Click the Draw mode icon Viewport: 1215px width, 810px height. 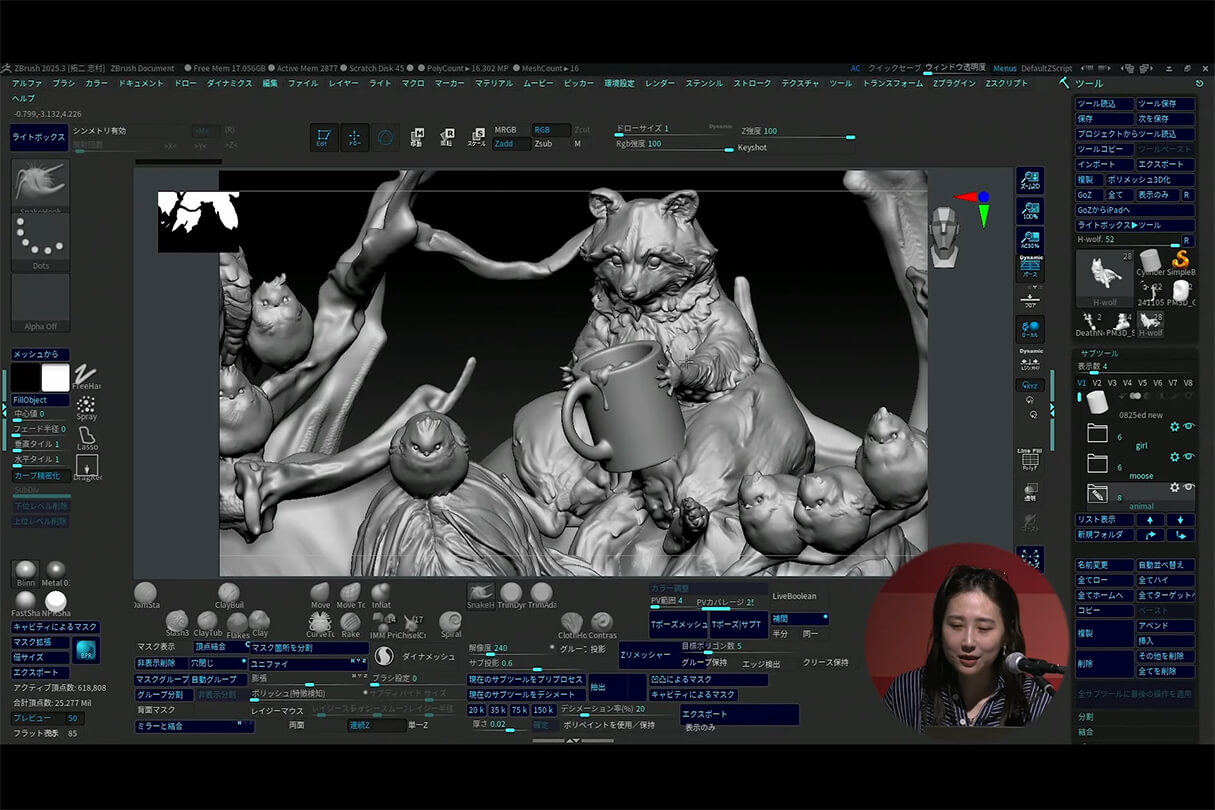[x=354, y=138]
